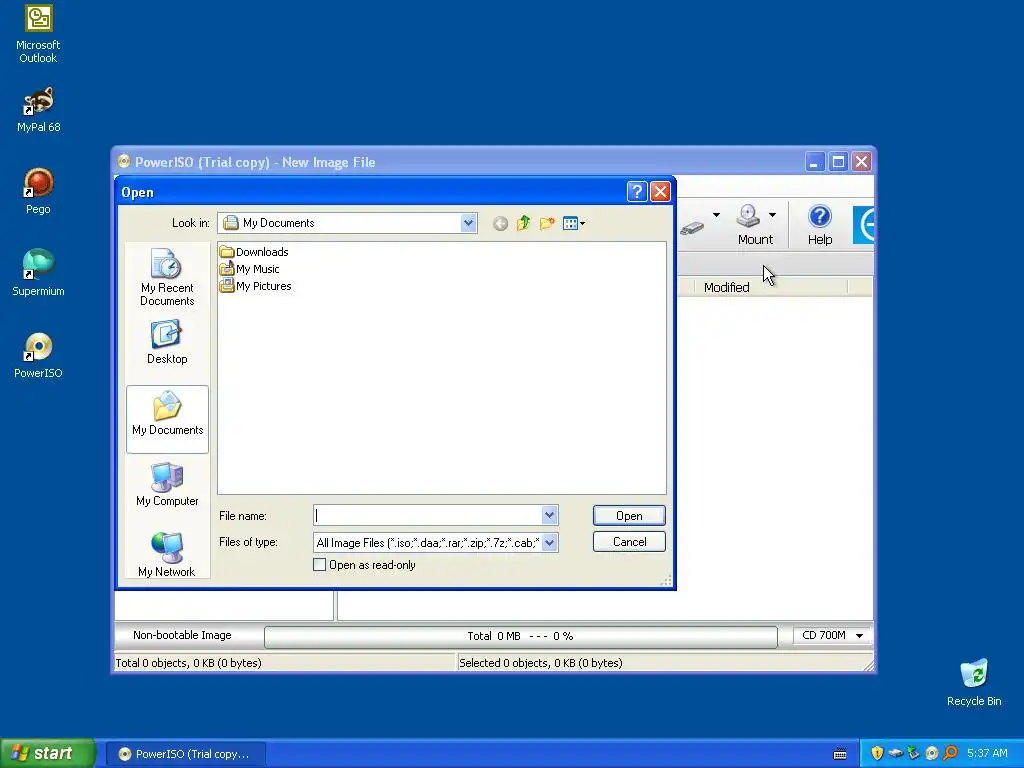Open the on-screen keyboard tray icon
This screenshot has width=1024, height=768.
(x=840, y=754)
